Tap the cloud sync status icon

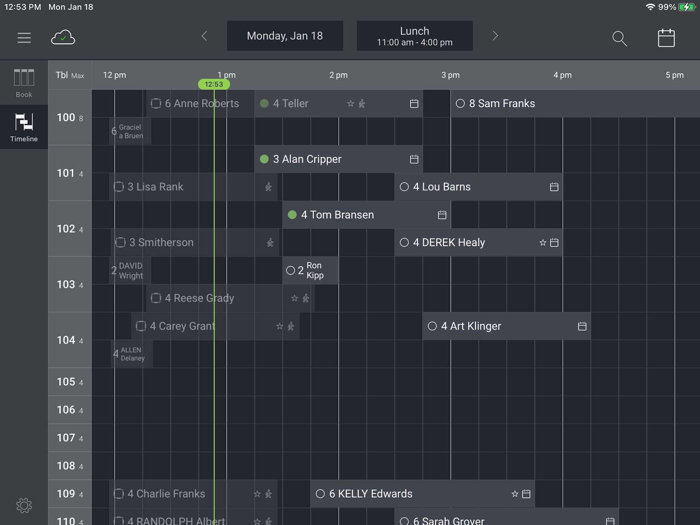63,38
